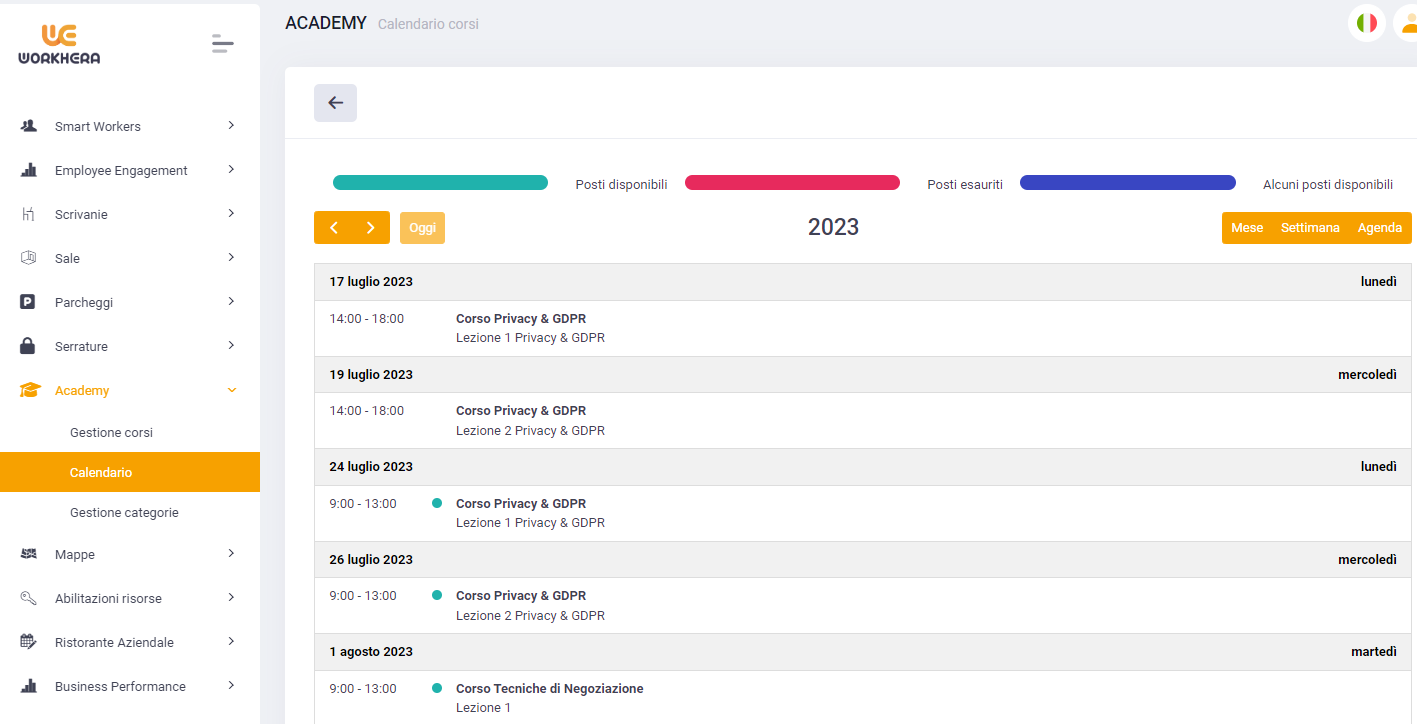The width and height of the screenshot is (1417, 724).
Task: Open 19 luglio Corso Privacy & GDPR
Action: coord(521,411)
